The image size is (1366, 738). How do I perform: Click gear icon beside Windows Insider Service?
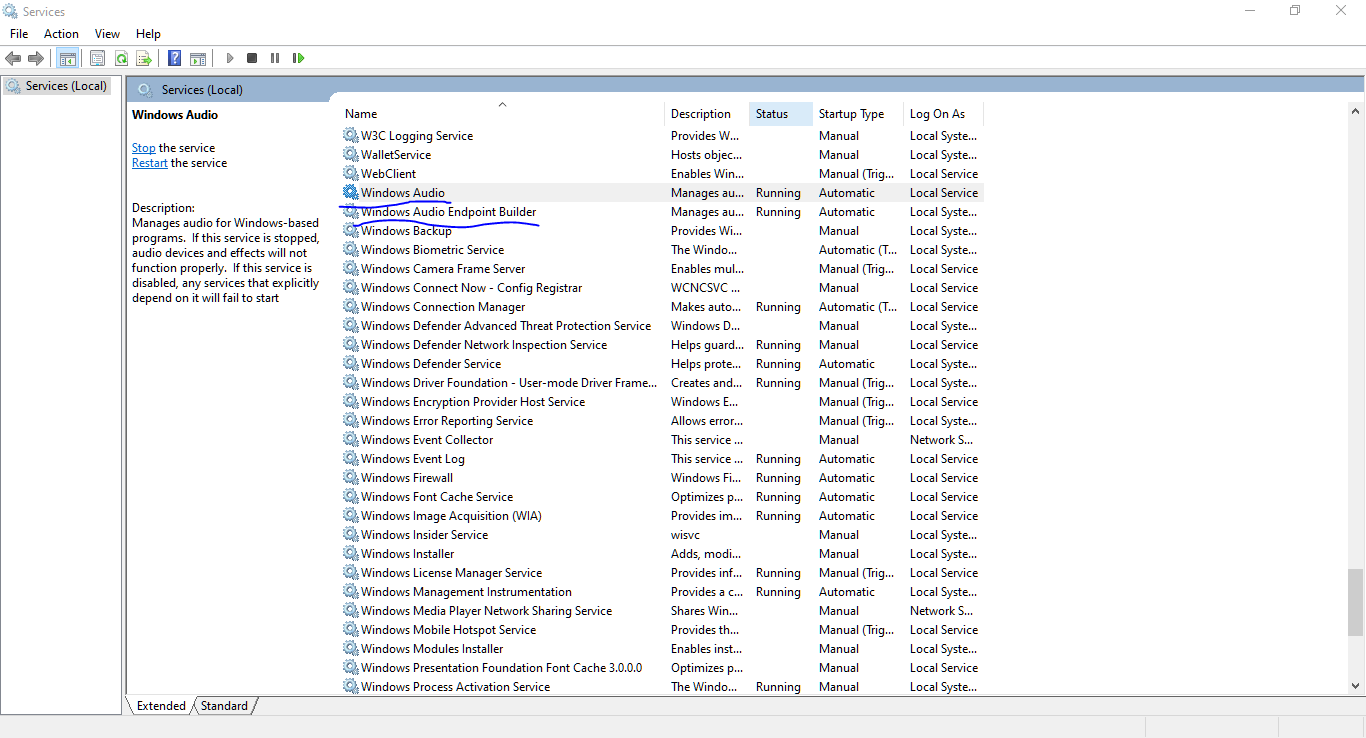[x=350, y=535]
